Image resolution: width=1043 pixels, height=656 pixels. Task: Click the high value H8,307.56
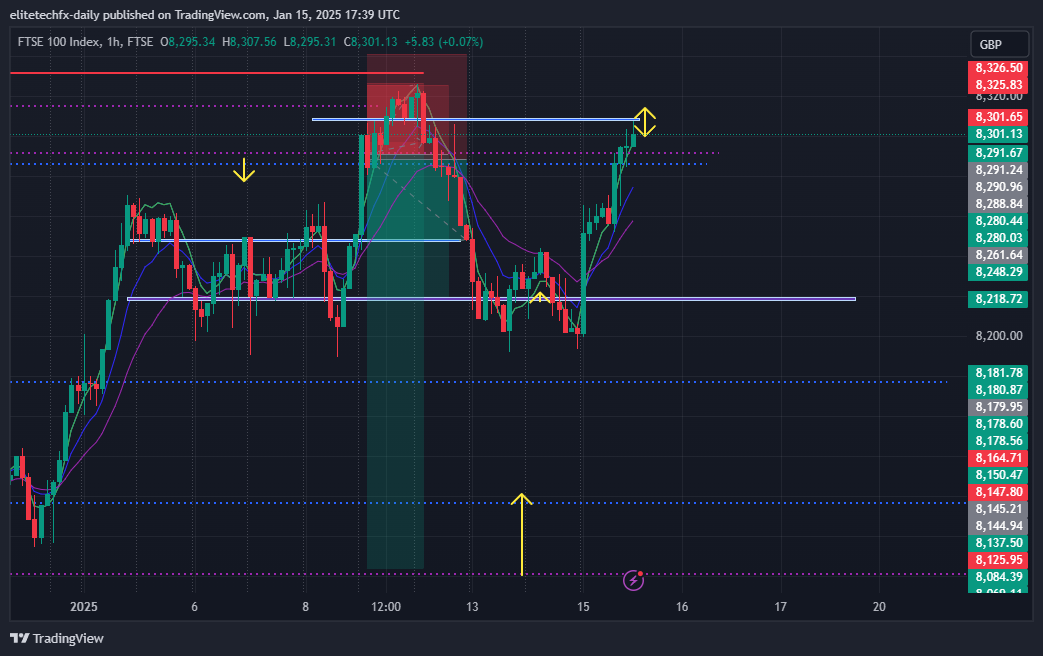pyautogui.click(x=249, y=42)
